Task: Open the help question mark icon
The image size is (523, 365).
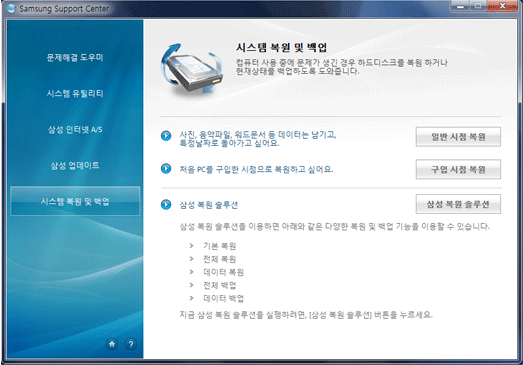Action: [x=131, y=344]
